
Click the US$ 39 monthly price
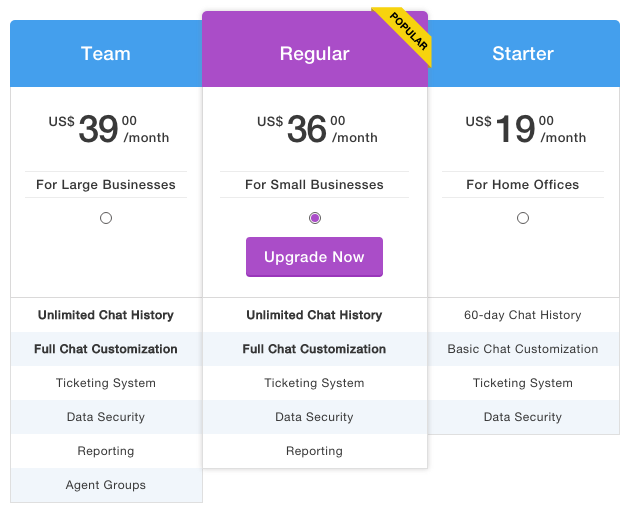(x=109, y=129)
